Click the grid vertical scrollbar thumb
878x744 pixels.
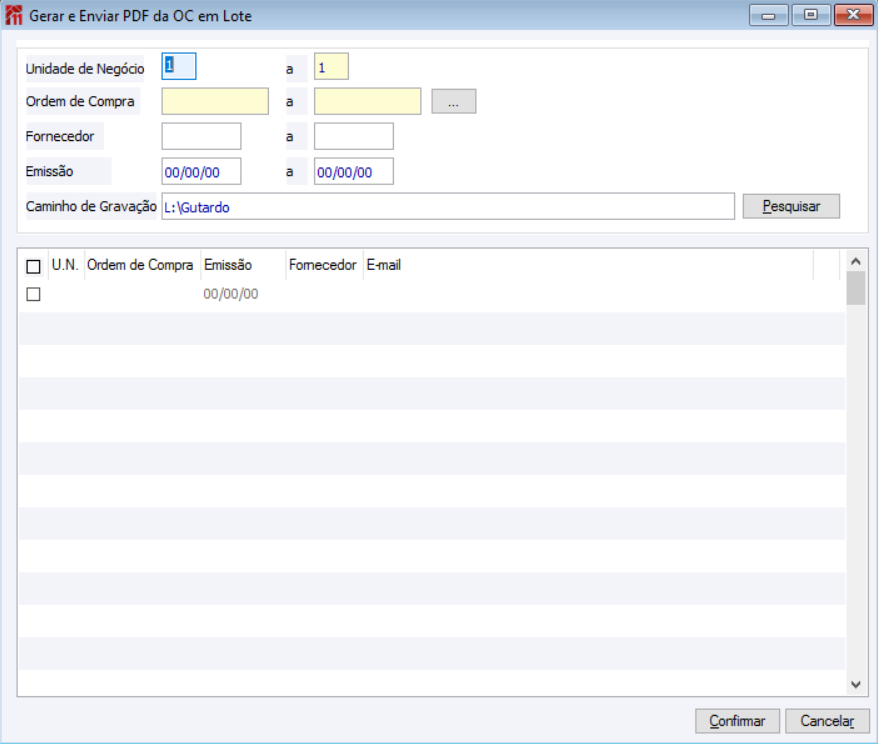pos(856,288)
